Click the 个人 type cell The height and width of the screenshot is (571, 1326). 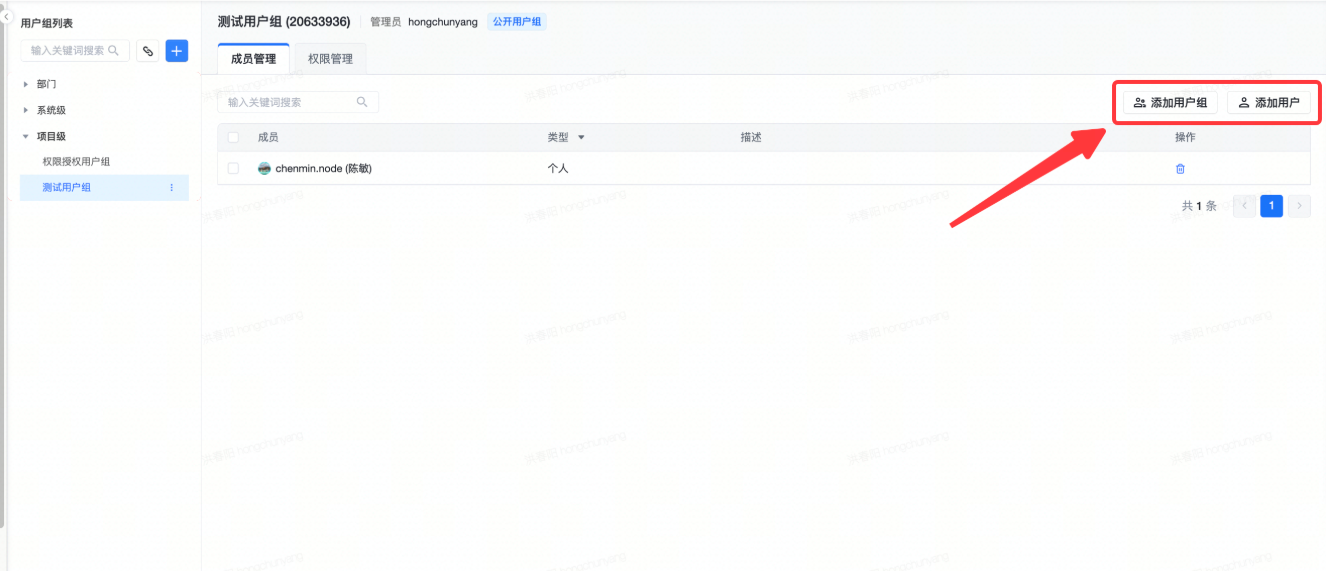point(558,169)
